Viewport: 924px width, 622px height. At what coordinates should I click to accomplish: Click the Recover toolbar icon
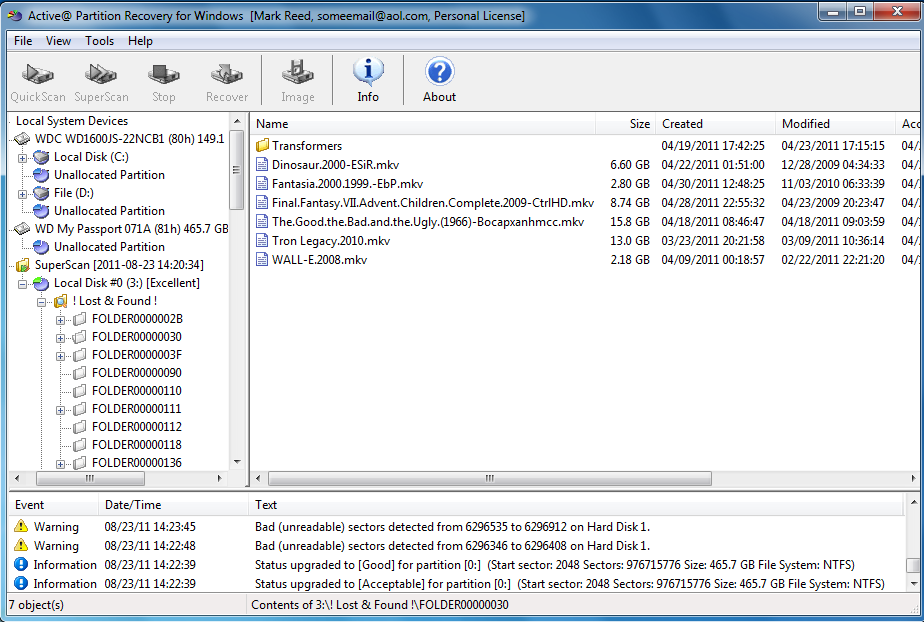click(x=227, y=74)
